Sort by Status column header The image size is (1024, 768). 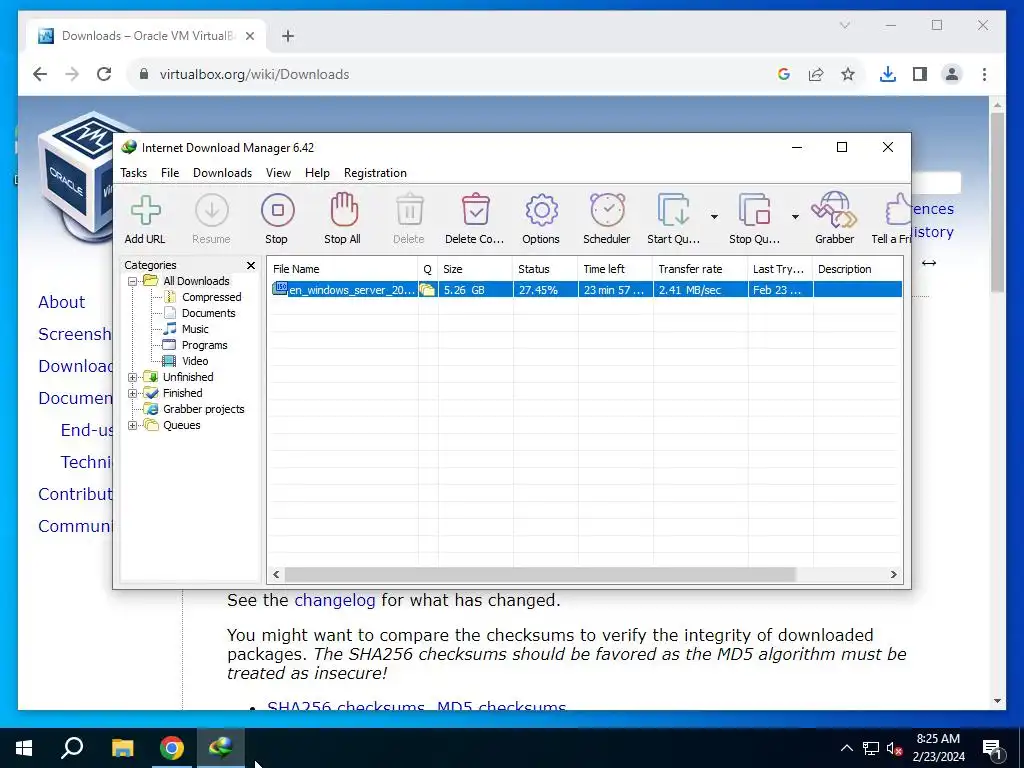click(x=545, y=269)
